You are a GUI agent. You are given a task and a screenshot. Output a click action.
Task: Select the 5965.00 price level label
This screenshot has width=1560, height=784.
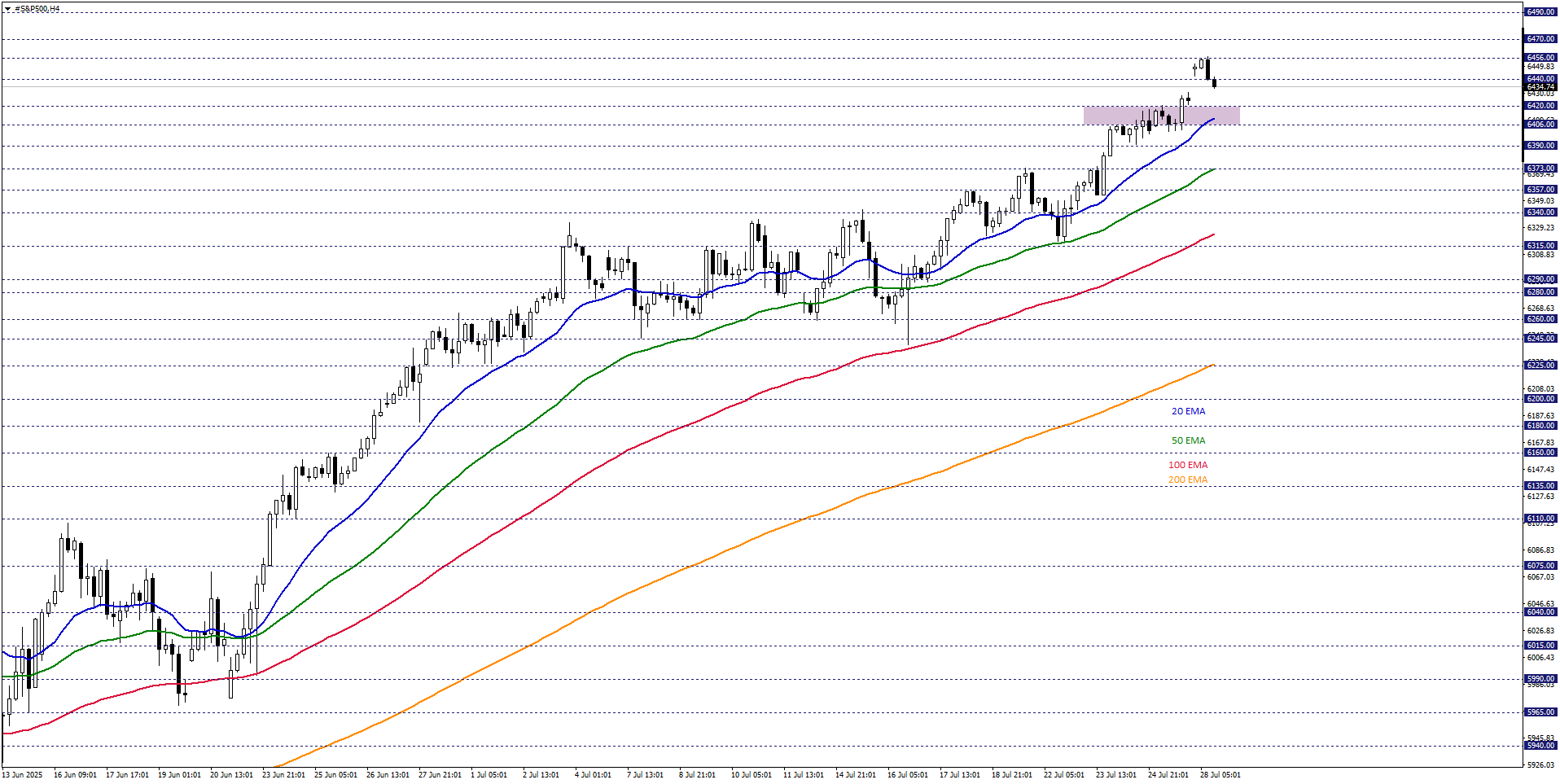[1540, 712]
